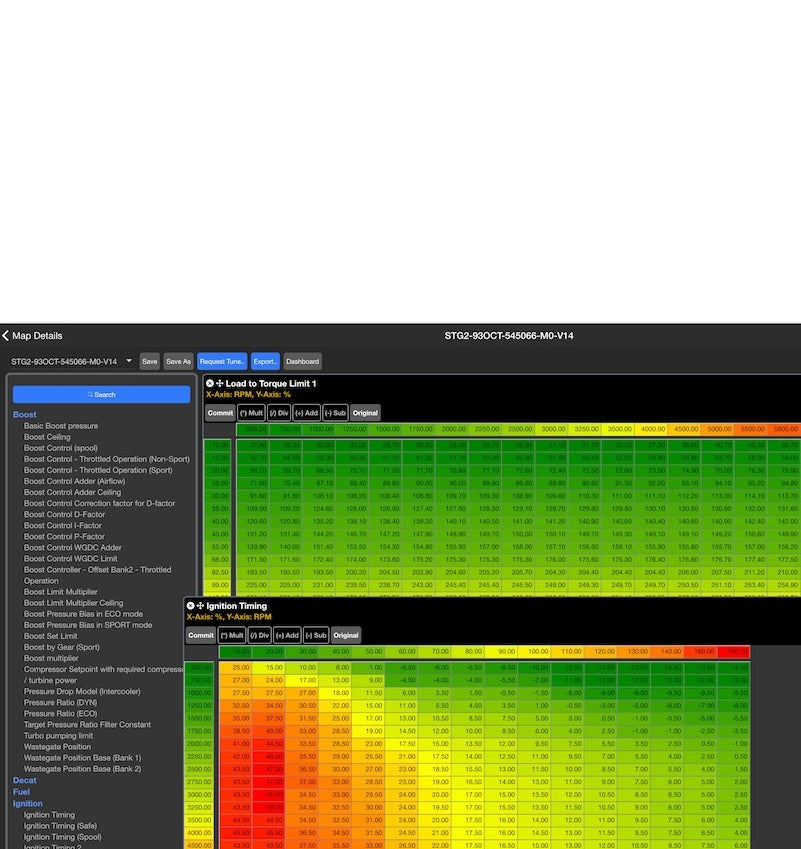The image size is (801, 849).
Task: Click the move handle icon on Ignition Timing
Action: pos(201,606)
